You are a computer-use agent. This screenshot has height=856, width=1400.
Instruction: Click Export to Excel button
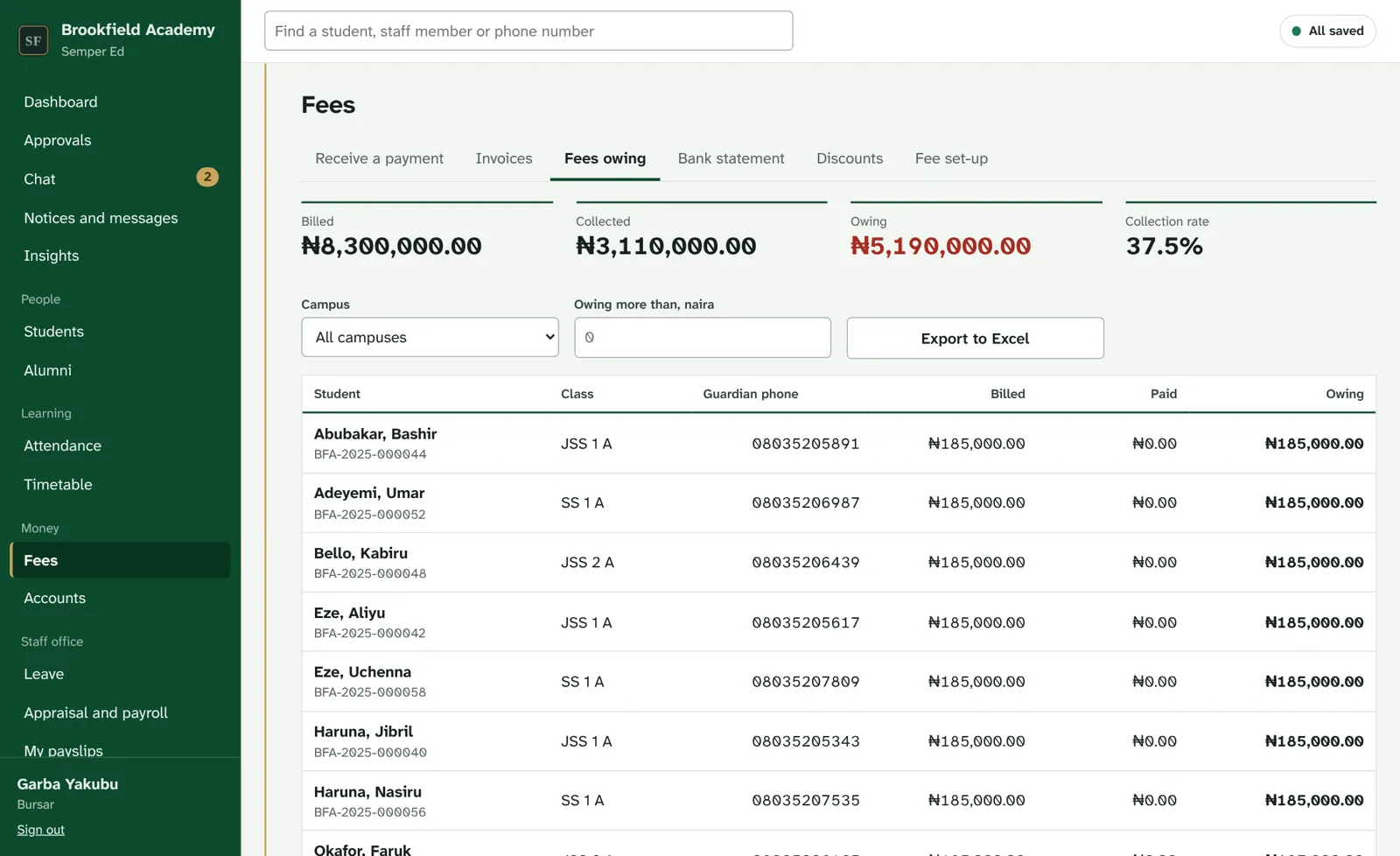pos(975,338)
